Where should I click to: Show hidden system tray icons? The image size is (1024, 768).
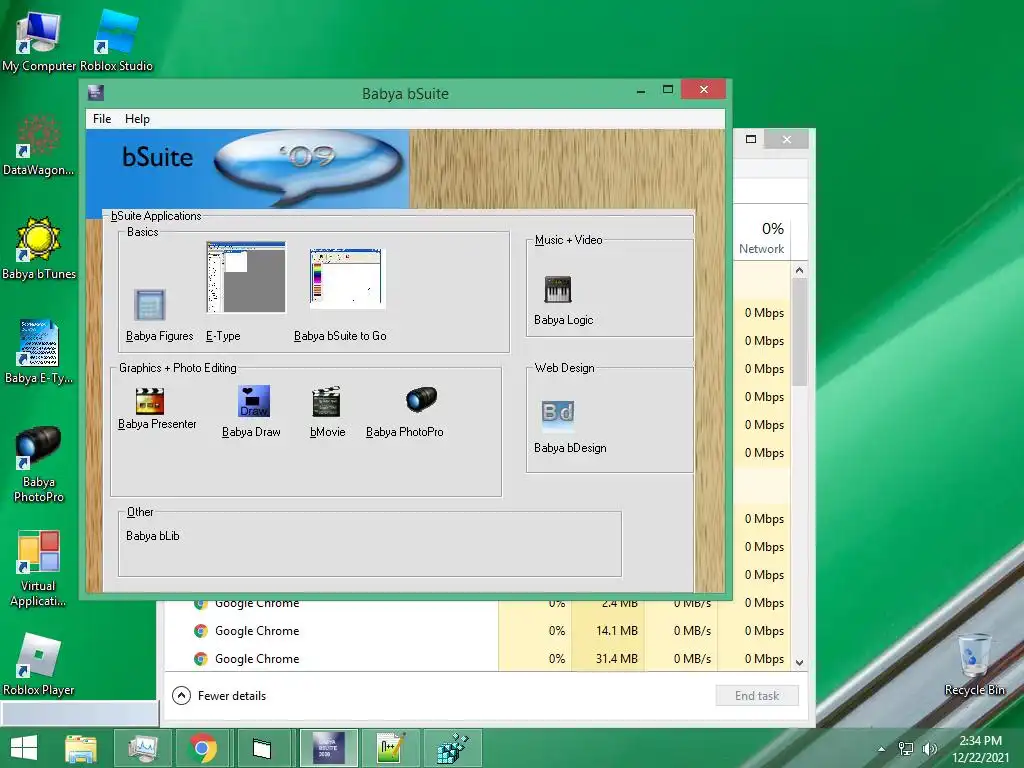881,749
